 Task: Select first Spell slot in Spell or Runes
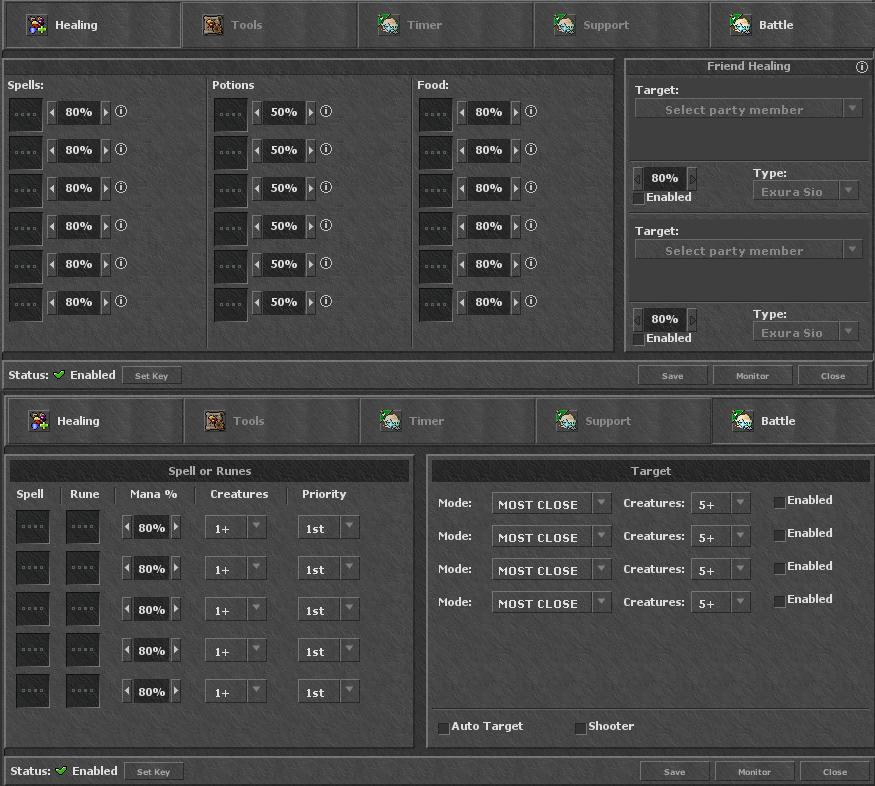33,527
